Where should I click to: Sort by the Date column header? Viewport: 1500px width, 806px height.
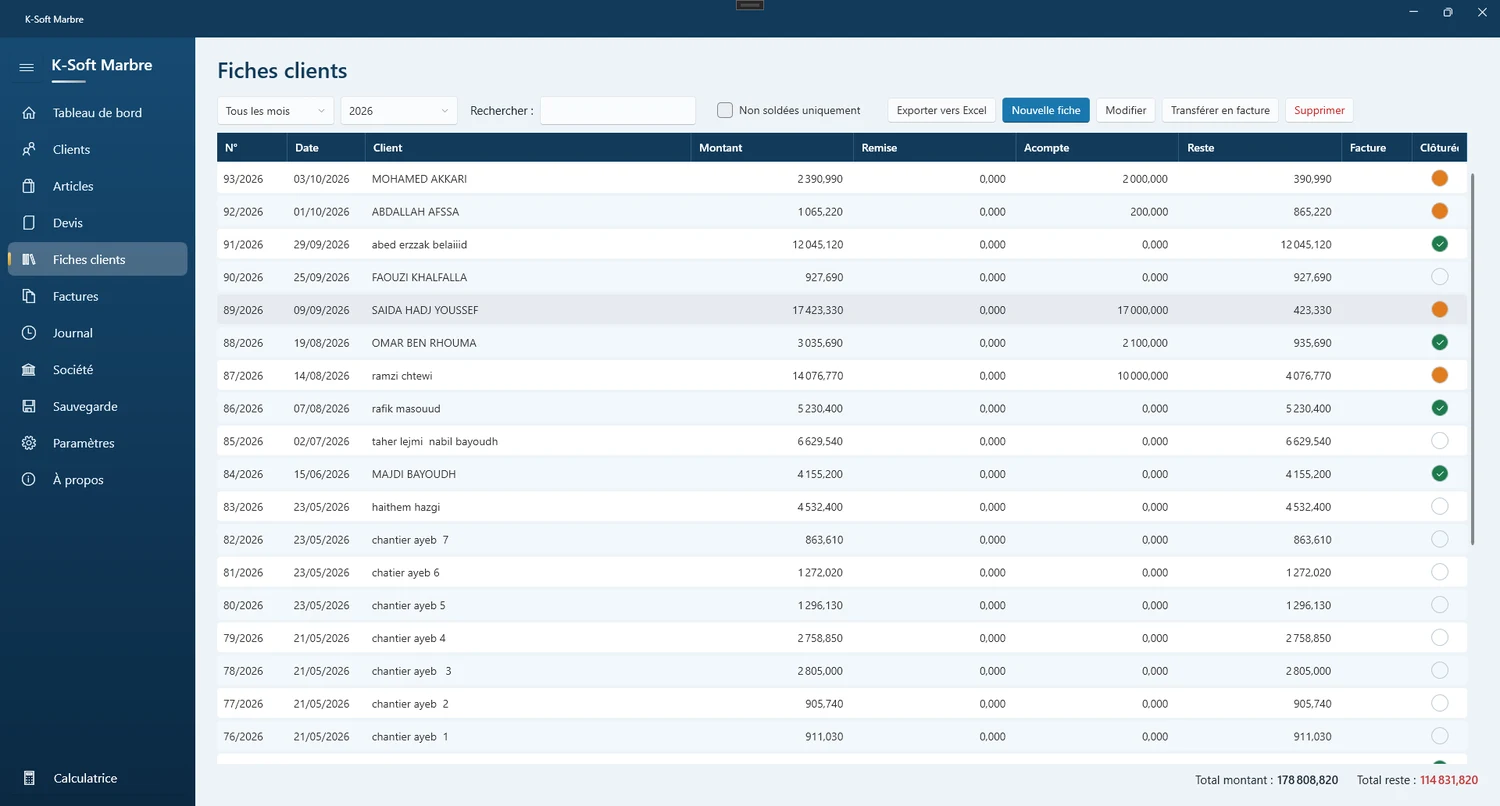326,148
